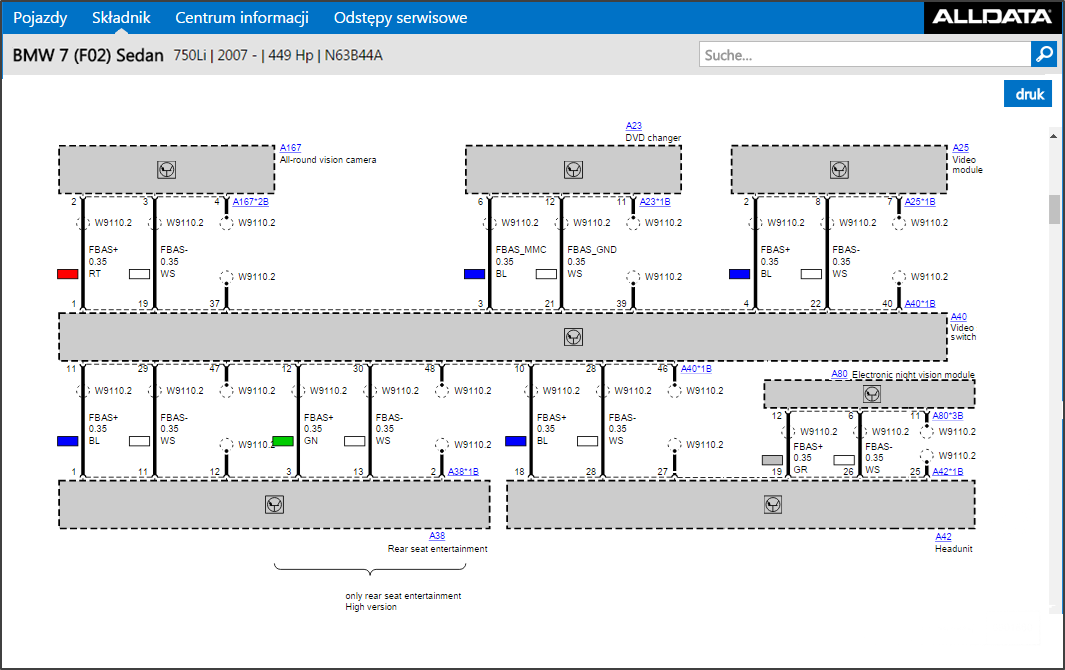Click component icon in A80 night vision box
The height and width of the screenshot is (670, 1065).
(x=871, y=394)
